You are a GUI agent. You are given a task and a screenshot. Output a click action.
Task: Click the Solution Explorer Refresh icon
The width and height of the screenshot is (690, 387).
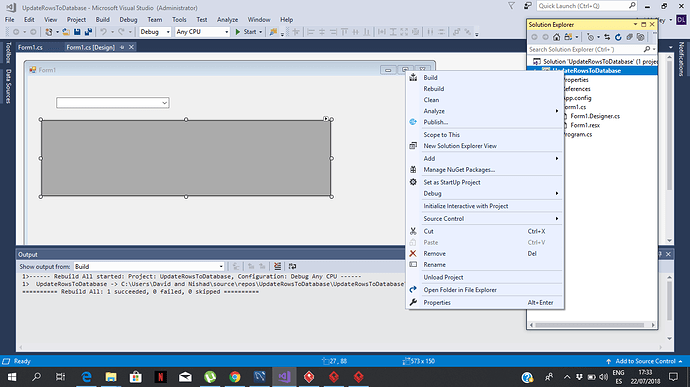click(x=618, y=37)
